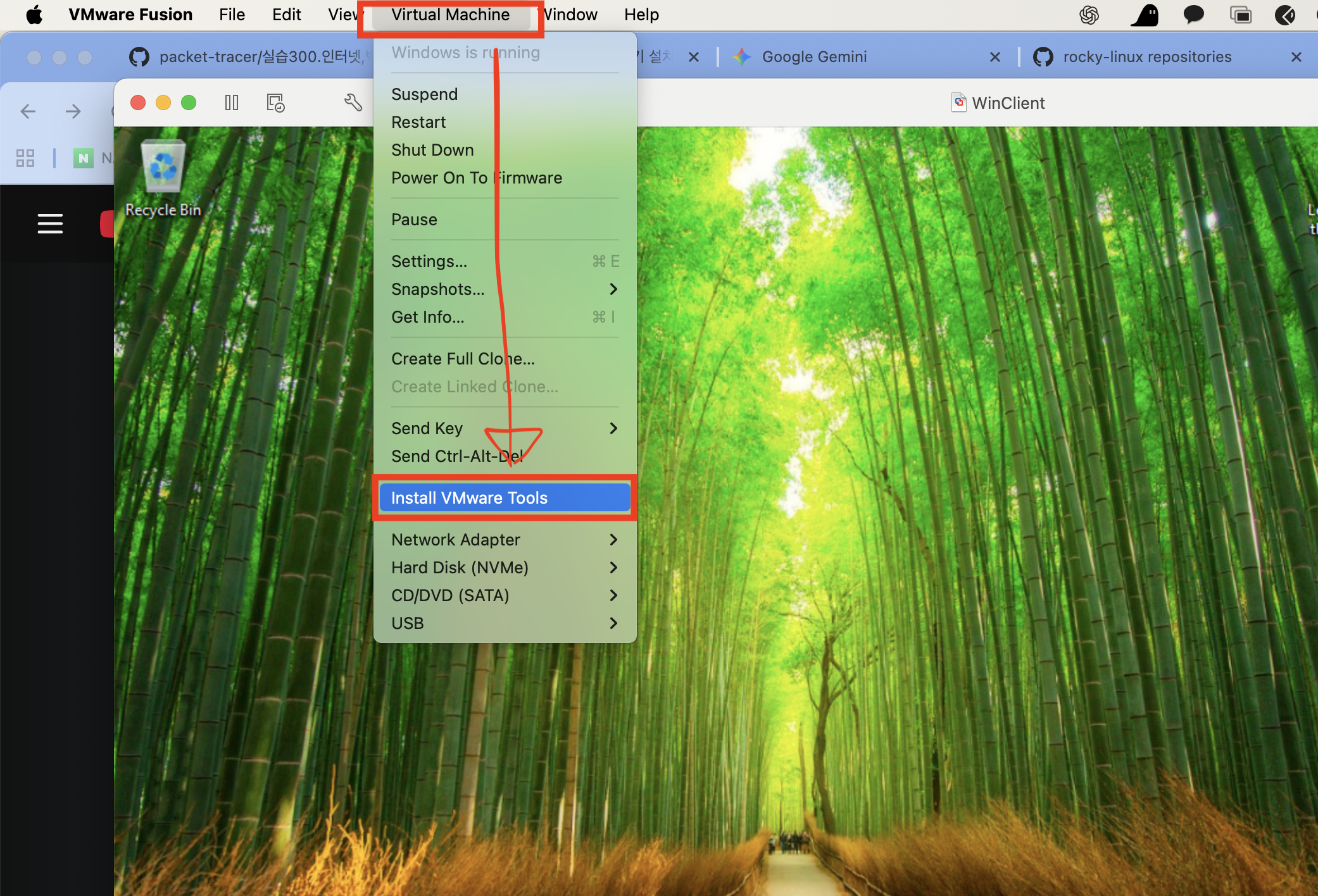Viewport: 1318px width, 896px height.
Task: Click Install VMware Tools
Action: pos(505,498)
